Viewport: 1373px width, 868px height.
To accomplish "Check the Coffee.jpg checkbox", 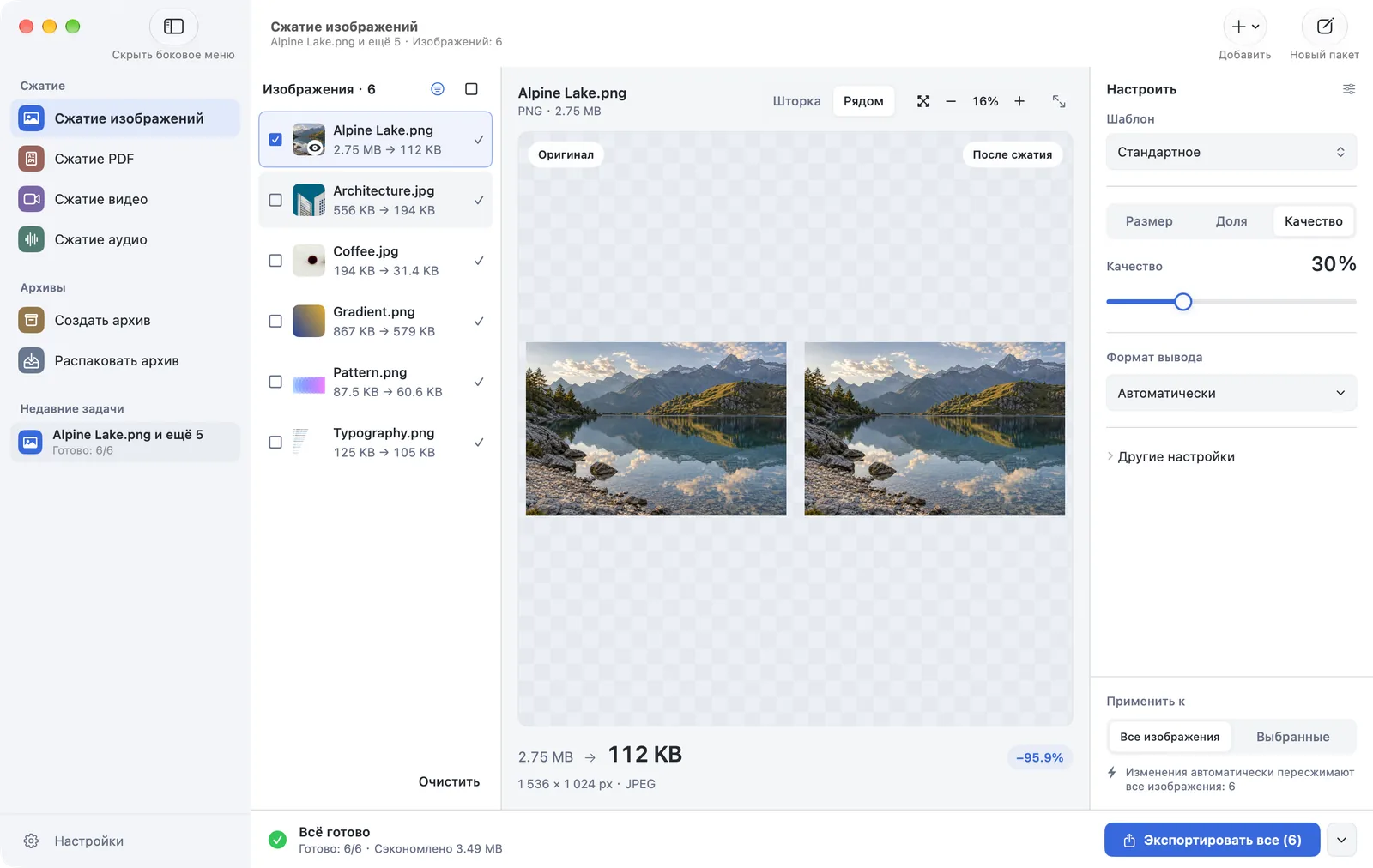I will click(275, 261).
